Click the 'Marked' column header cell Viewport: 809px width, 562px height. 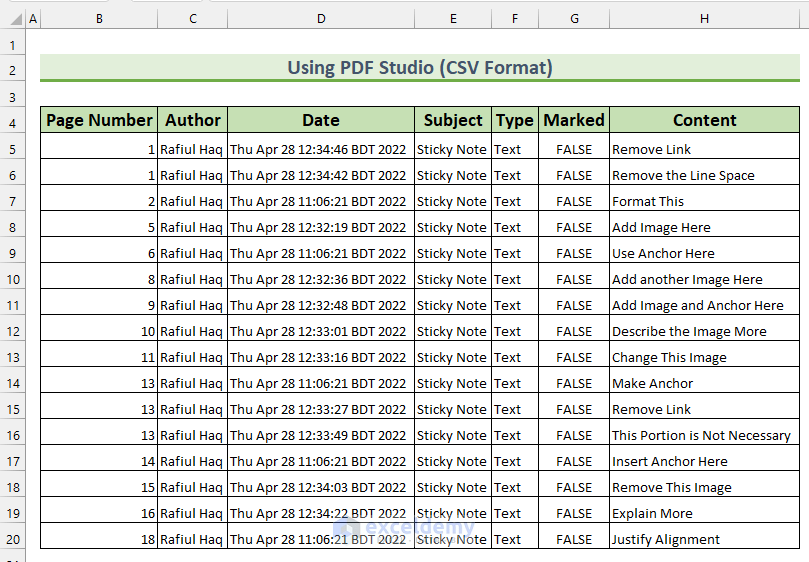point(574,120)
